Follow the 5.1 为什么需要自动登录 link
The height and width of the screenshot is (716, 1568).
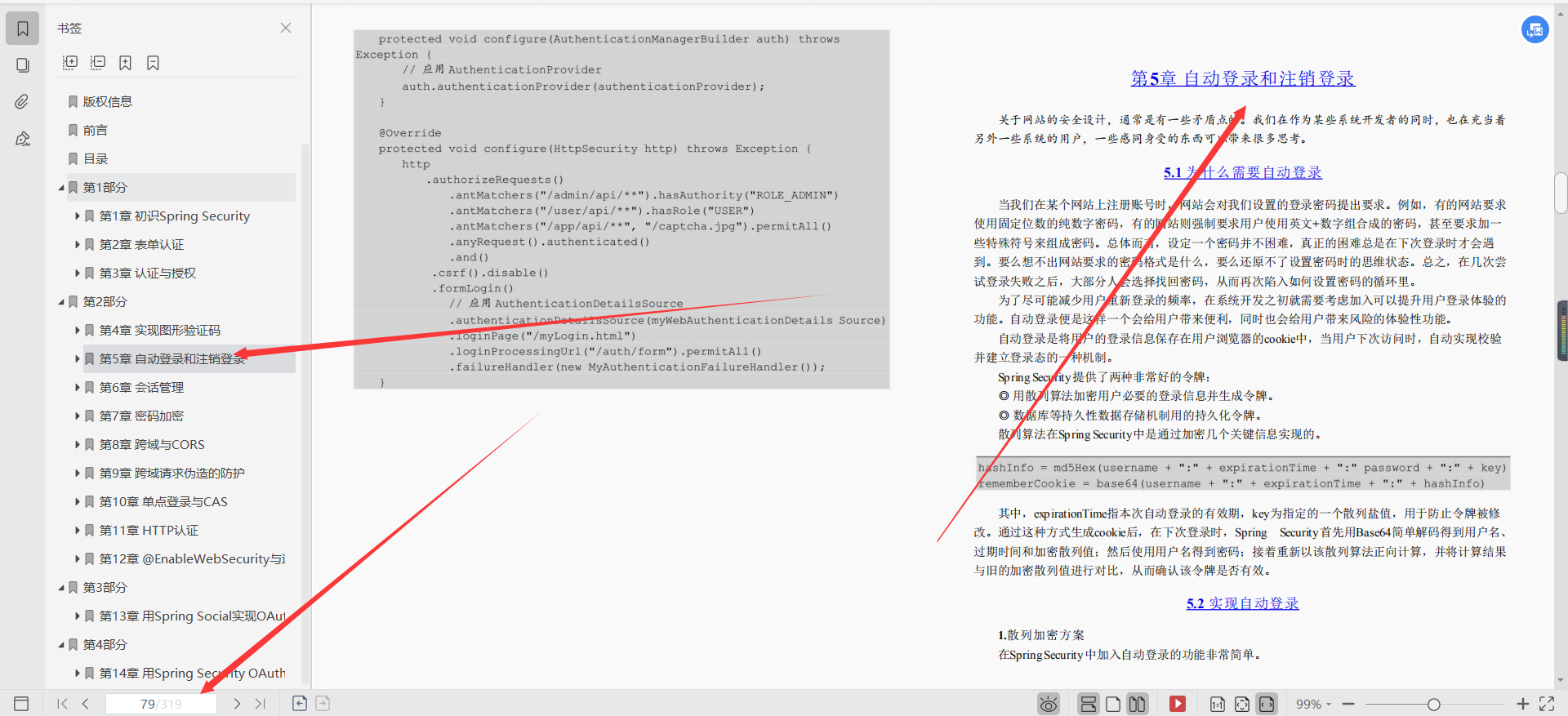[x=1242, y=172]
